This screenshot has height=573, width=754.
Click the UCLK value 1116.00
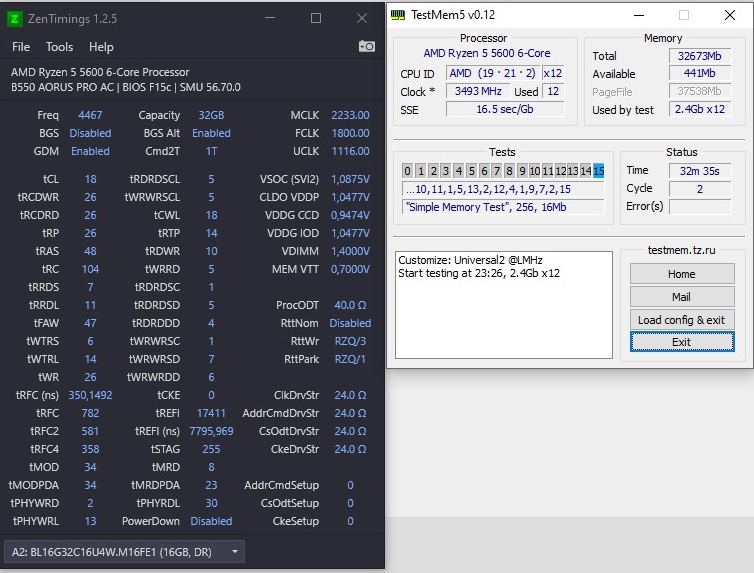(350, 151)
